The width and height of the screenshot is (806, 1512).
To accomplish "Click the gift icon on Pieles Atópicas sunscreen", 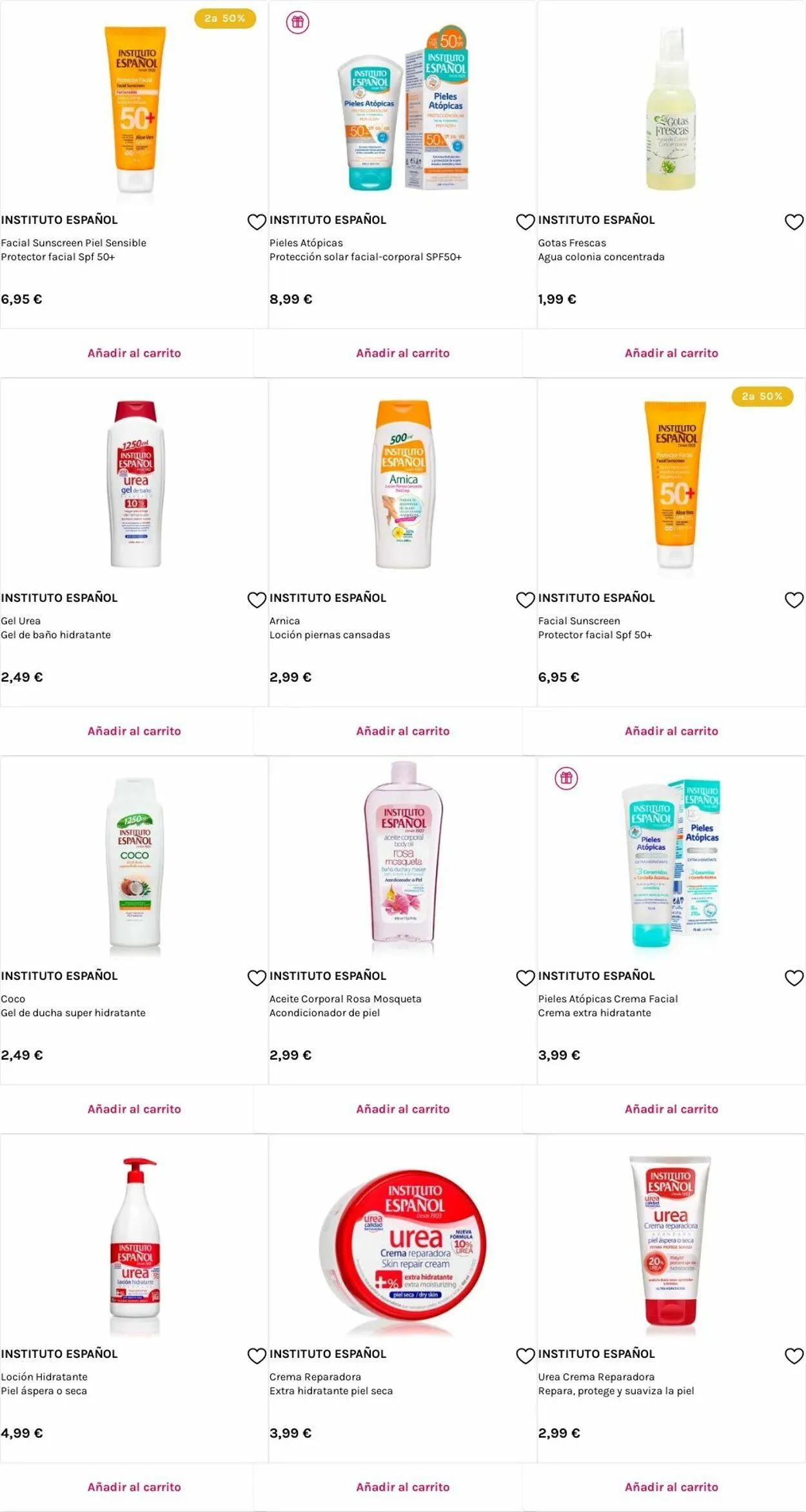I will [x=297, y=23].
